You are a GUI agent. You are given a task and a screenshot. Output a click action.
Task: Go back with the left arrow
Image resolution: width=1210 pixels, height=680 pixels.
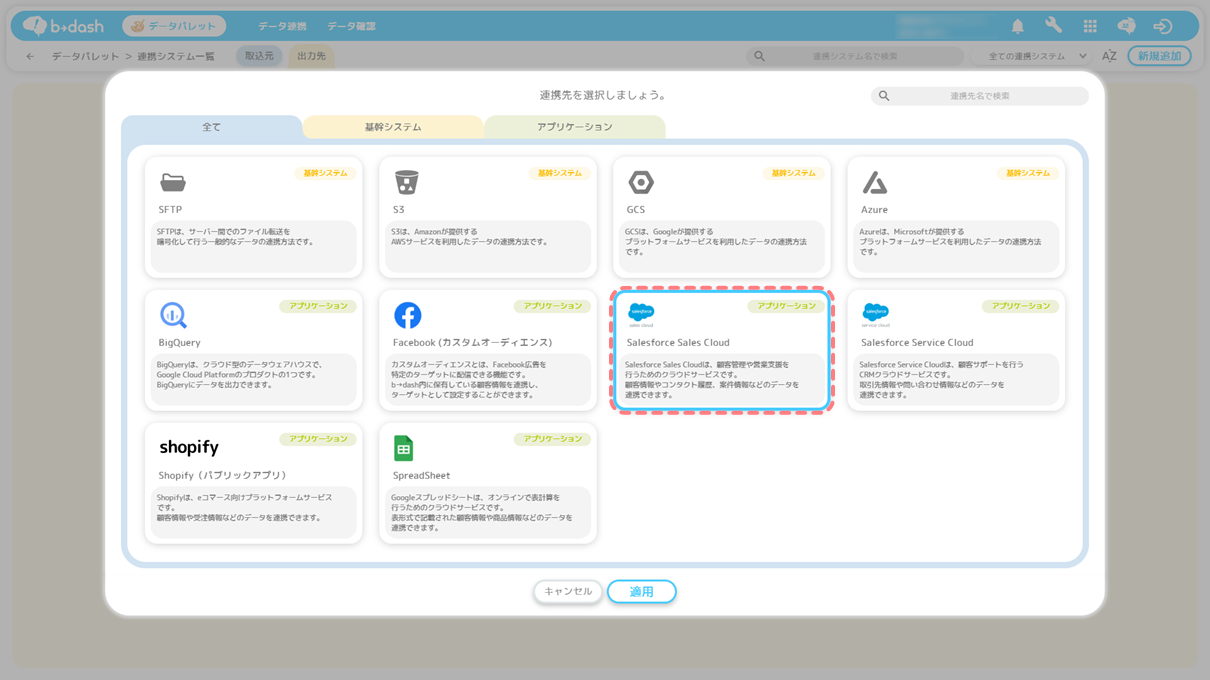click(x=30, y=56)
